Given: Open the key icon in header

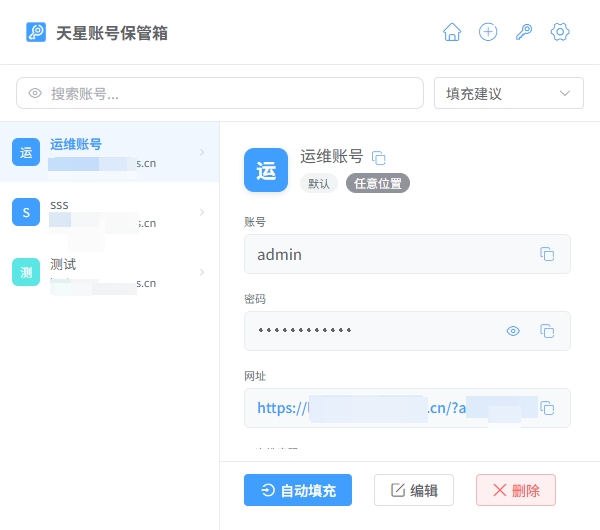Looking at the screenshot, I should point(524,32).
